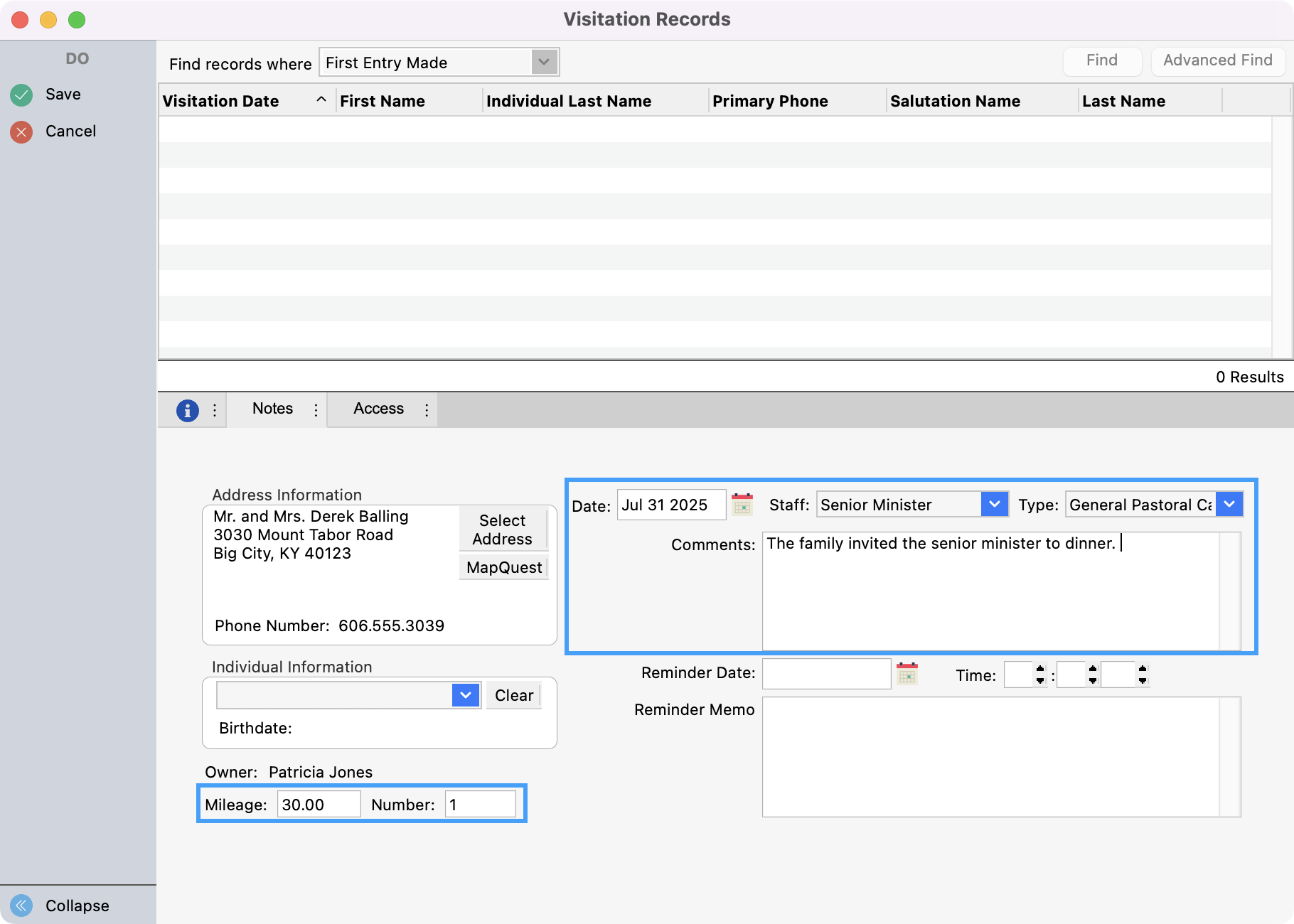The height and width of the screenshot is (924, 1294).
Task: Switch to the Notes tab
Action: 272,409
